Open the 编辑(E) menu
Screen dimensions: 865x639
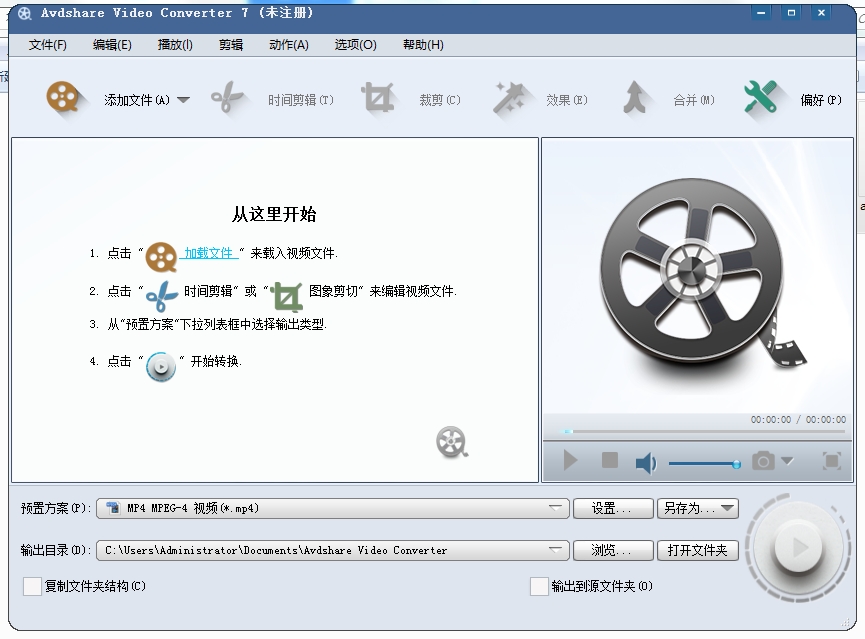coord(112,45)
